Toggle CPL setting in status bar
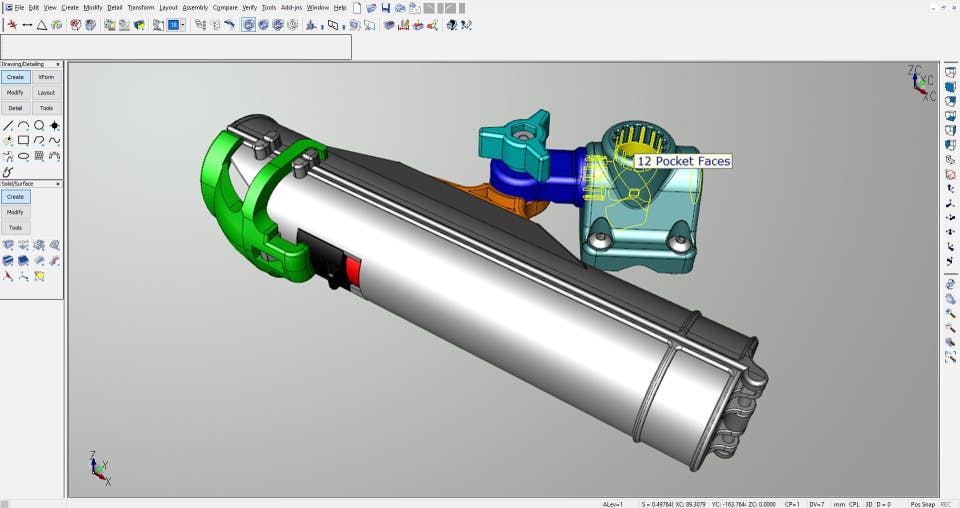This screenshot has width=960, height=508. [854, 504]
